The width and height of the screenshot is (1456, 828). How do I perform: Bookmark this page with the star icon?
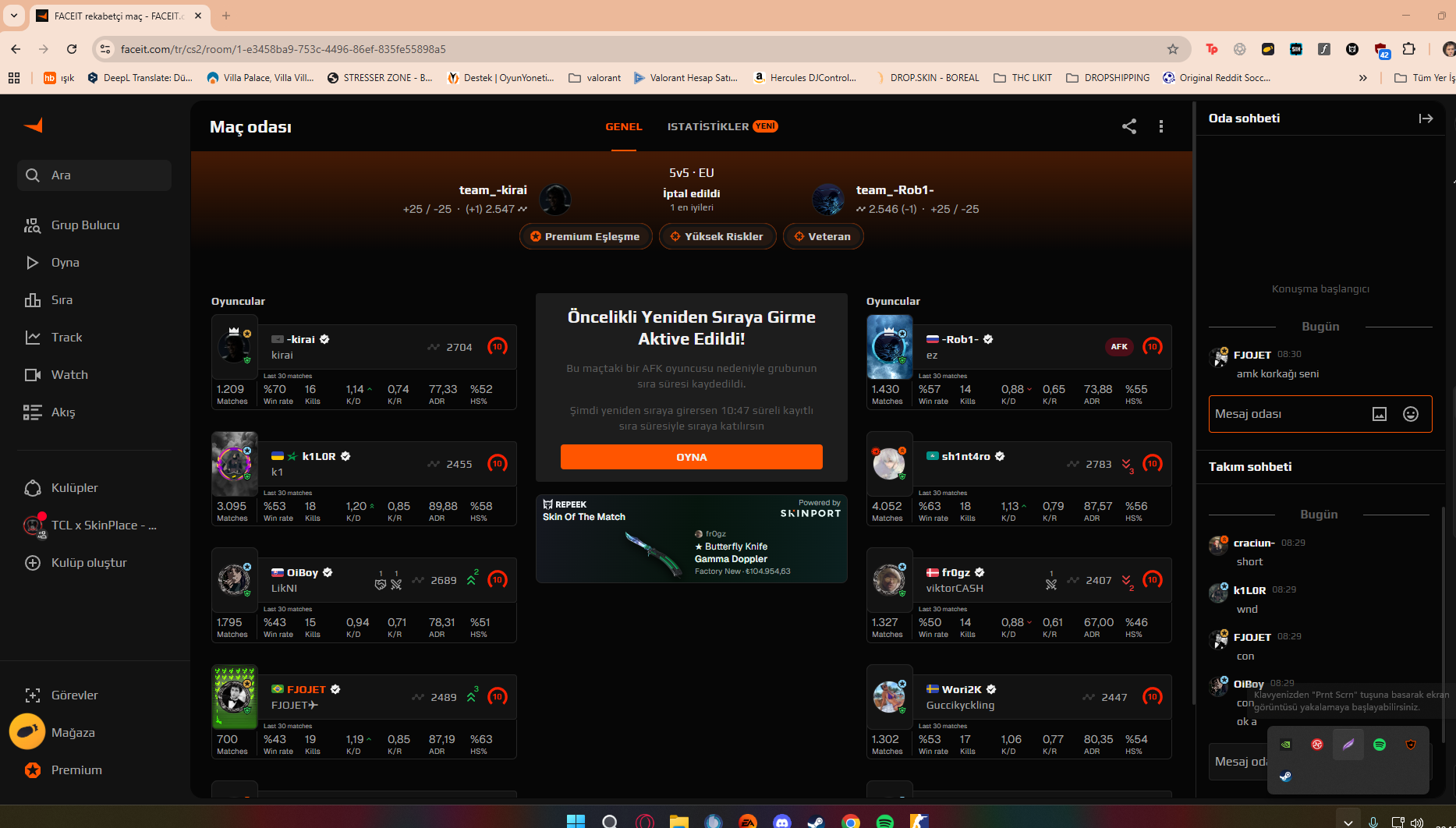pyautogui.click(x=1173, y=49)
